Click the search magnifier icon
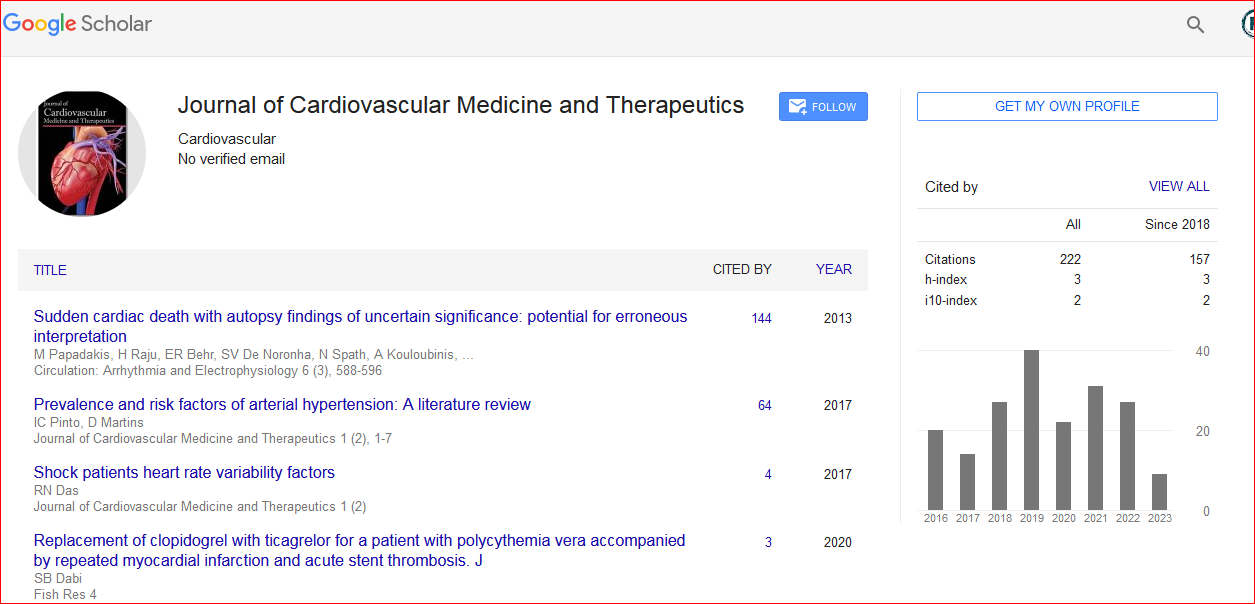 (x=1195, y=25)
